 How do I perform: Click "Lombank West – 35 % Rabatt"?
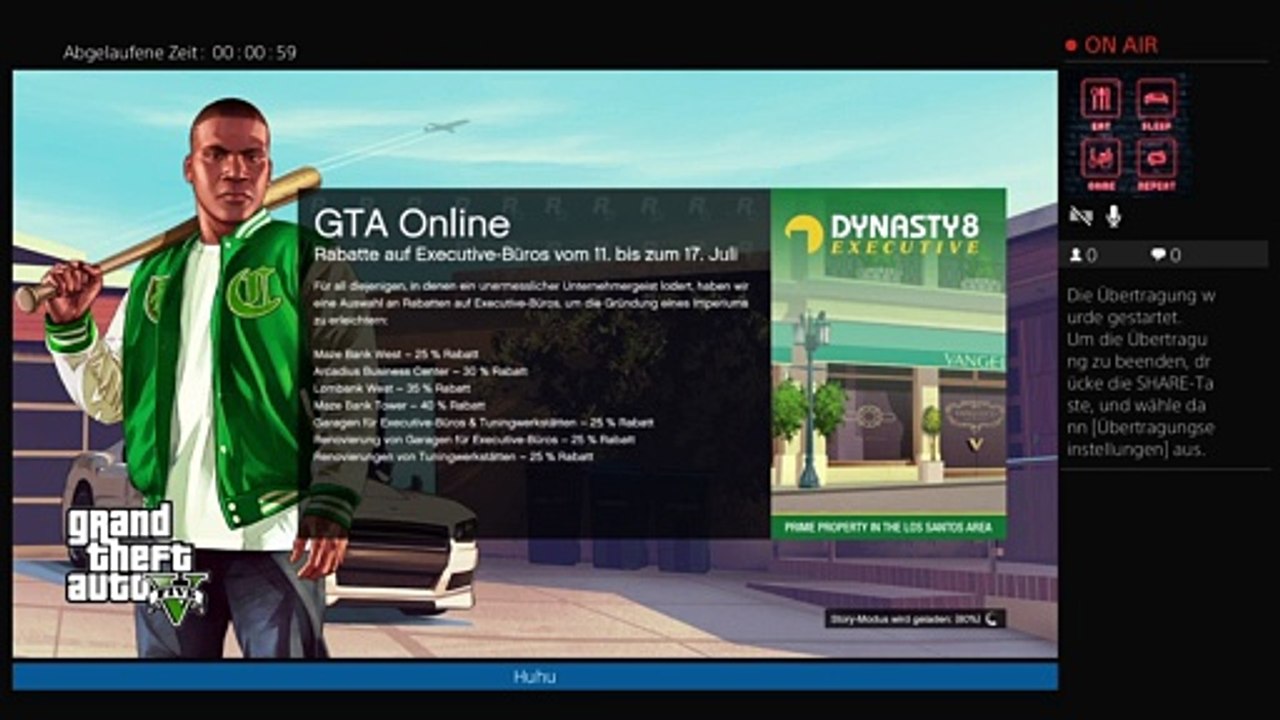[x=391, y=388]
